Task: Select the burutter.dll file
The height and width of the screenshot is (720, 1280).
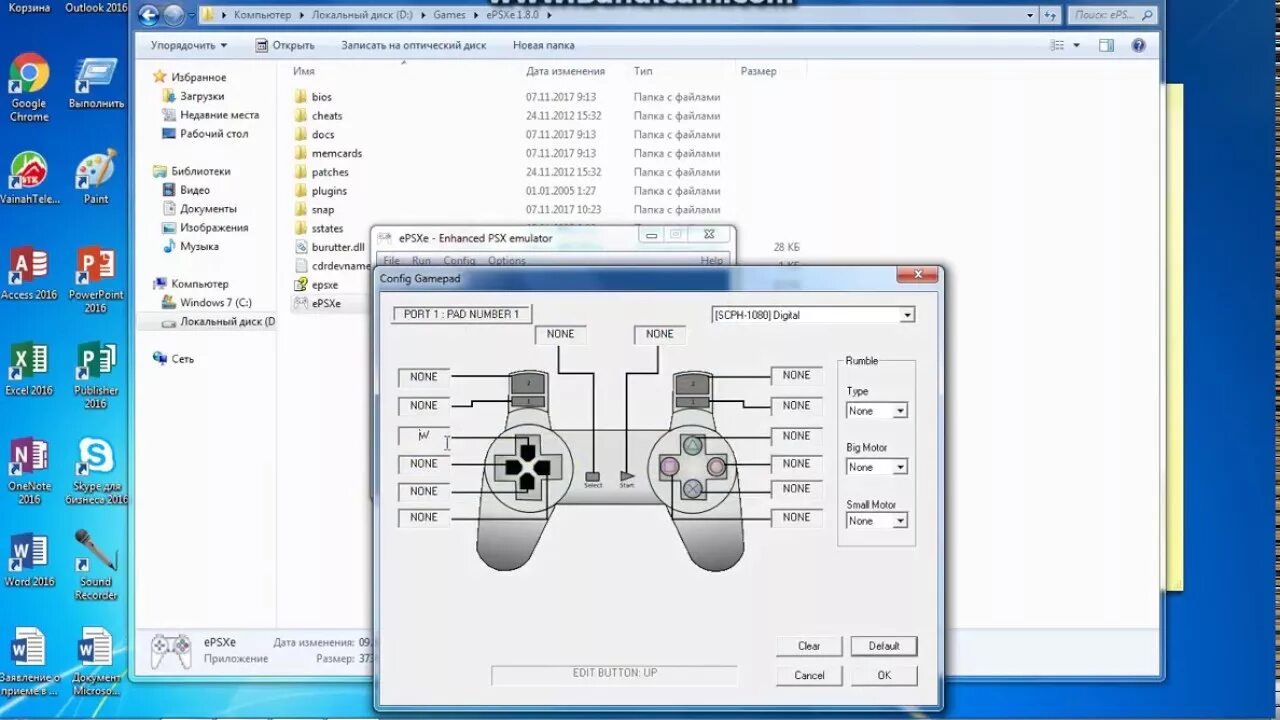Action: [x=337, y=247]
